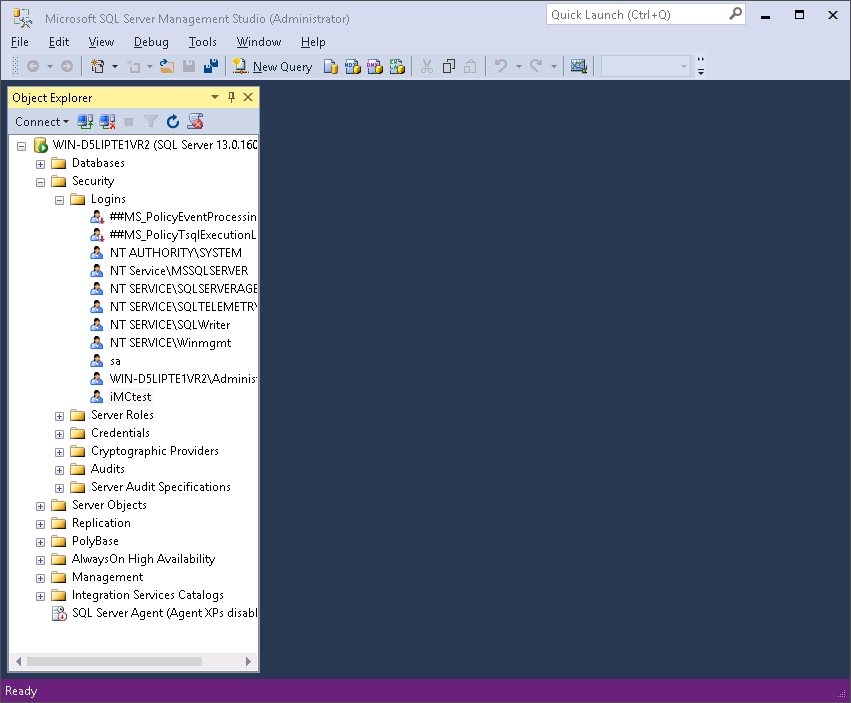
Task: Open the New Project dropdown arrow
Action: [x=115, y=67]
